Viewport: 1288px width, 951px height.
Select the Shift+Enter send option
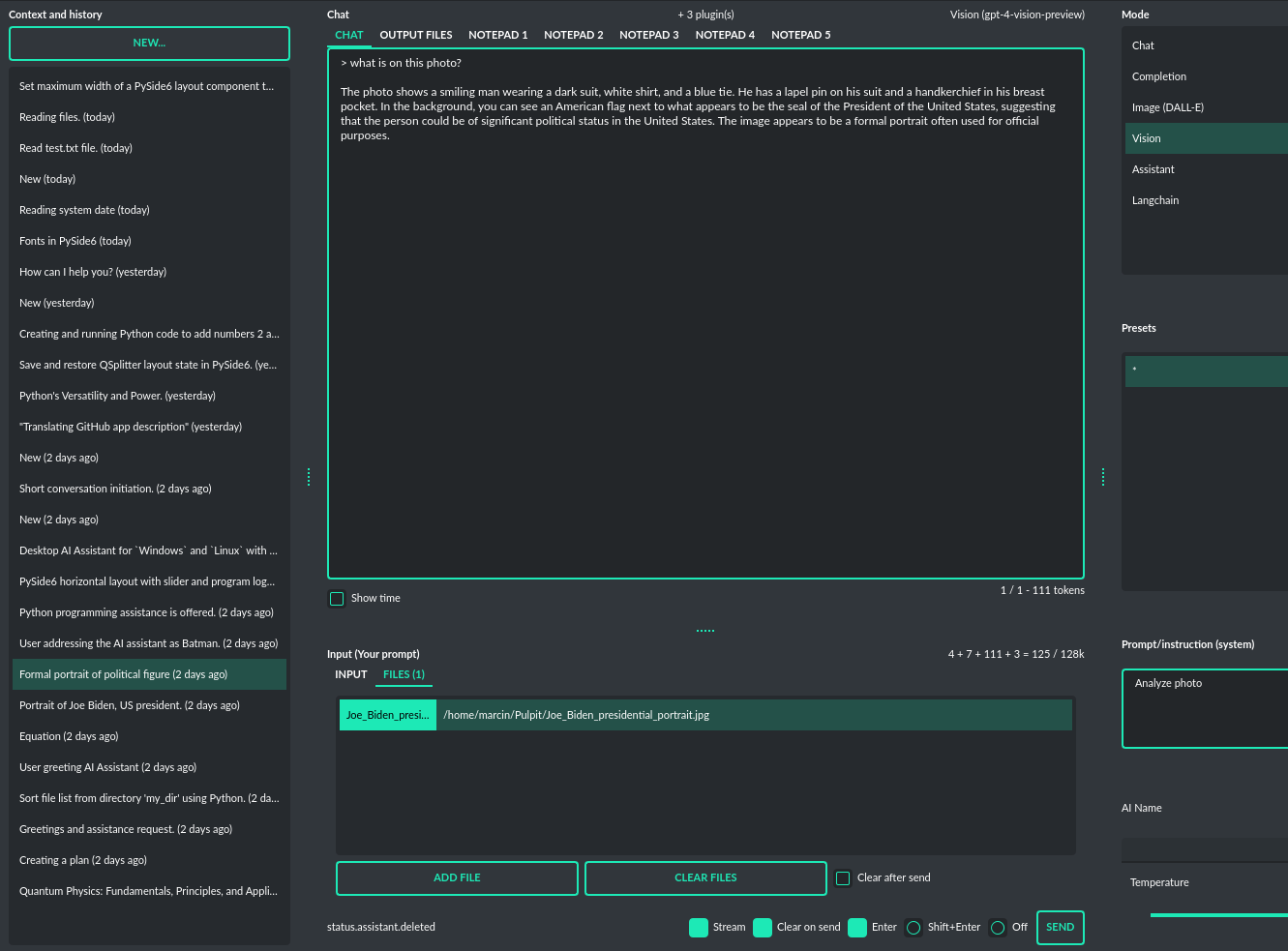914,928
